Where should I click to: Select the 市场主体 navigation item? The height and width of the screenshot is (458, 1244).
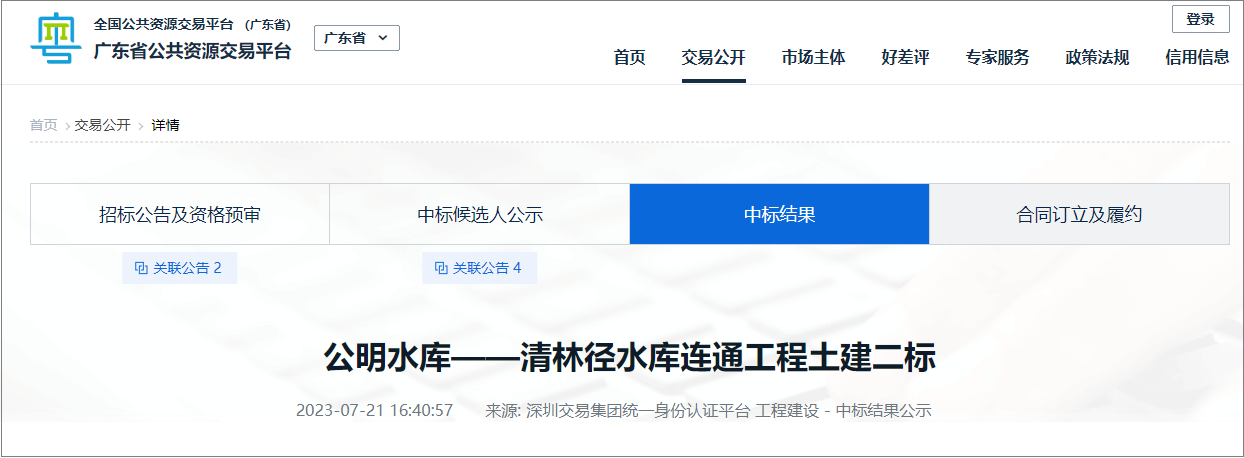[x=813, y=58]
